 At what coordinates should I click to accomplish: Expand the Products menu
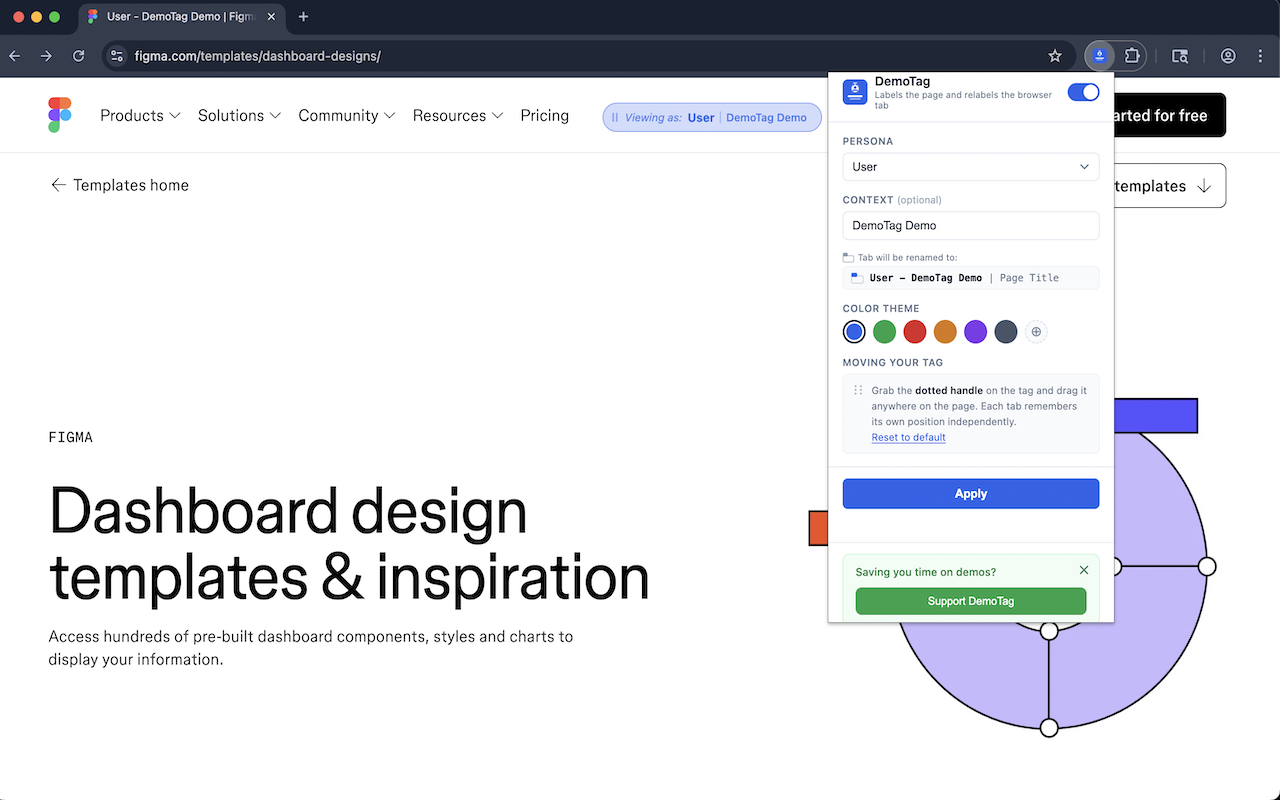point(140,116)
